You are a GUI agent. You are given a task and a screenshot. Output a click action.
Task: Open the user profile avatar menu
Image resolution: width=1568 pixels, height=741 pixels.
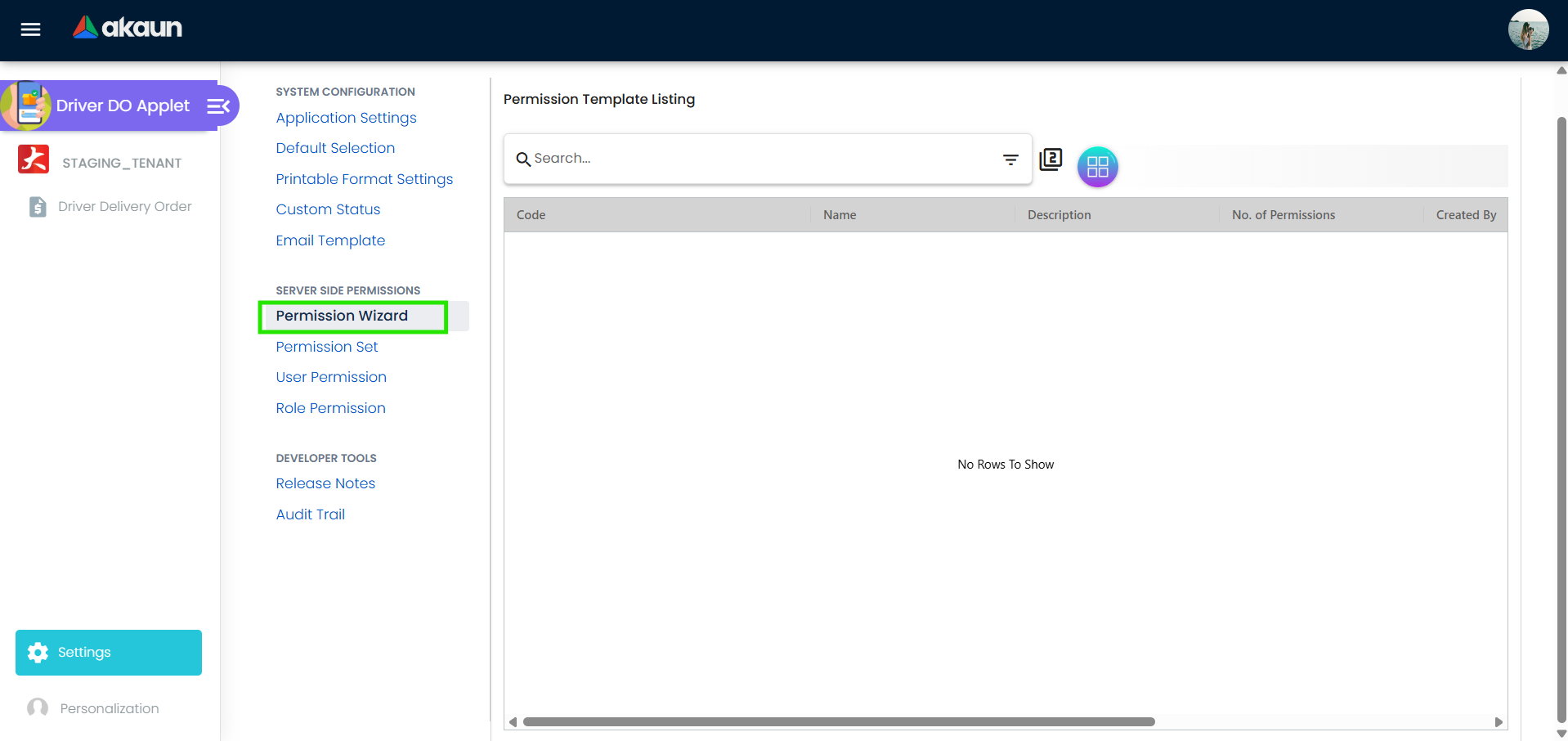pyautogui.click(x=1527, y=29)
